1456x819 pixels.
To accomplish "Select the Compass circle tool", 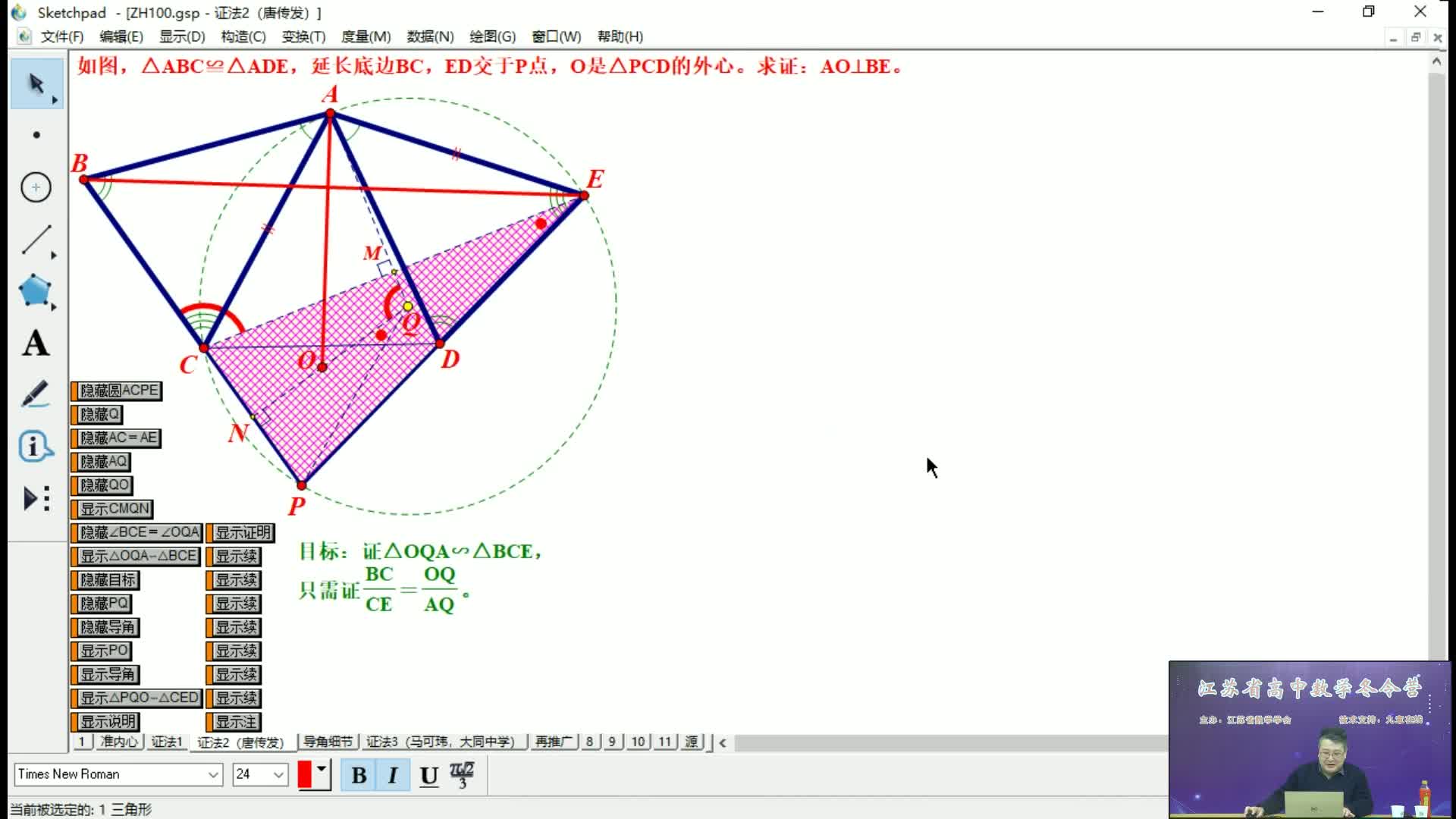I will [36, 187].
